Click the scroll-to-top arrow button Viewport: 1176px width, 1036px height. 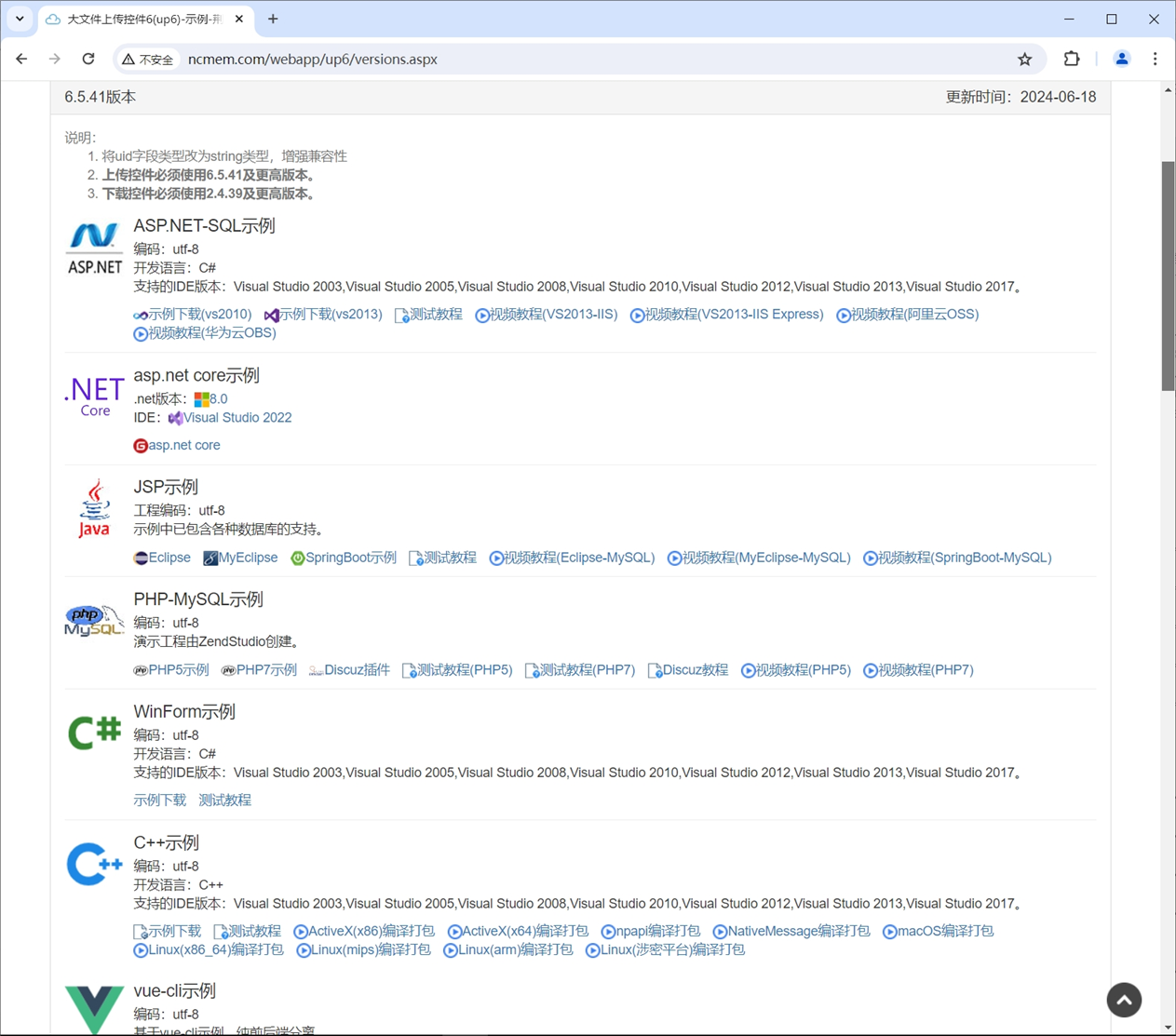(x=1124, y=1000)
